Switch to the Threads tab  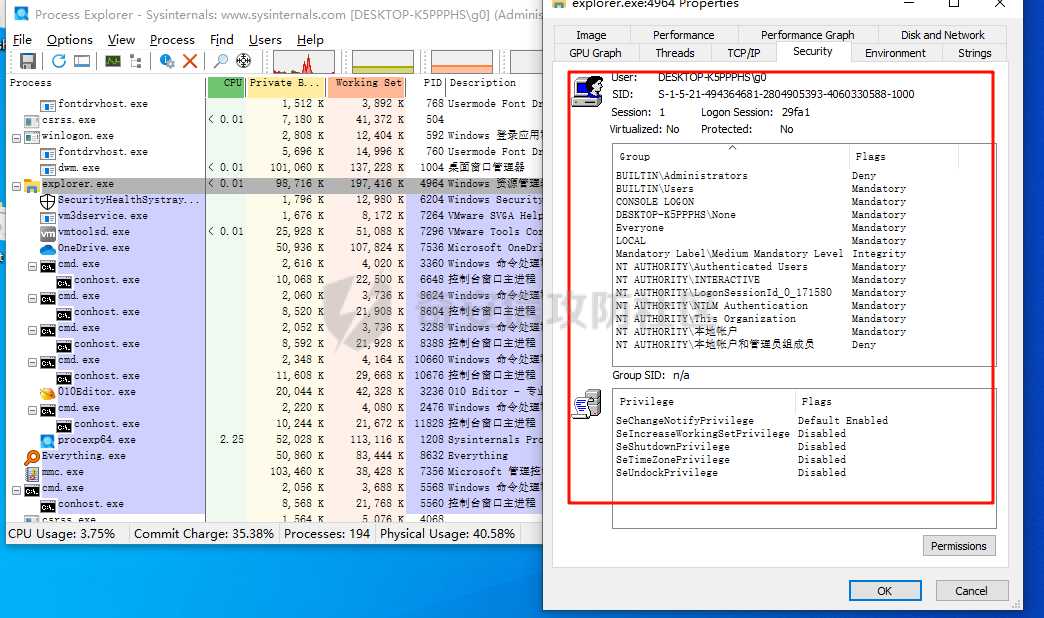tap(674, 53)
